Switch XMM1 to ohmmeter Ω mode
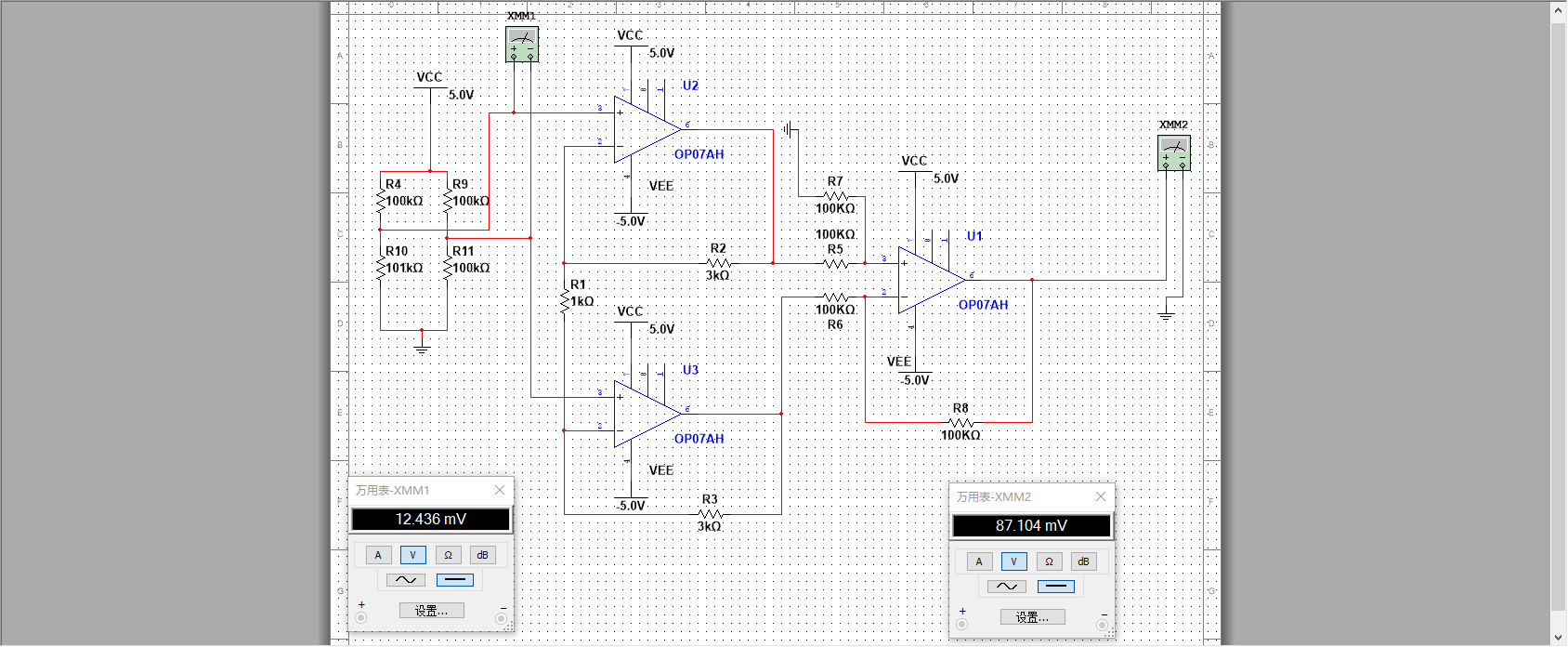 [x=448, y=555]
